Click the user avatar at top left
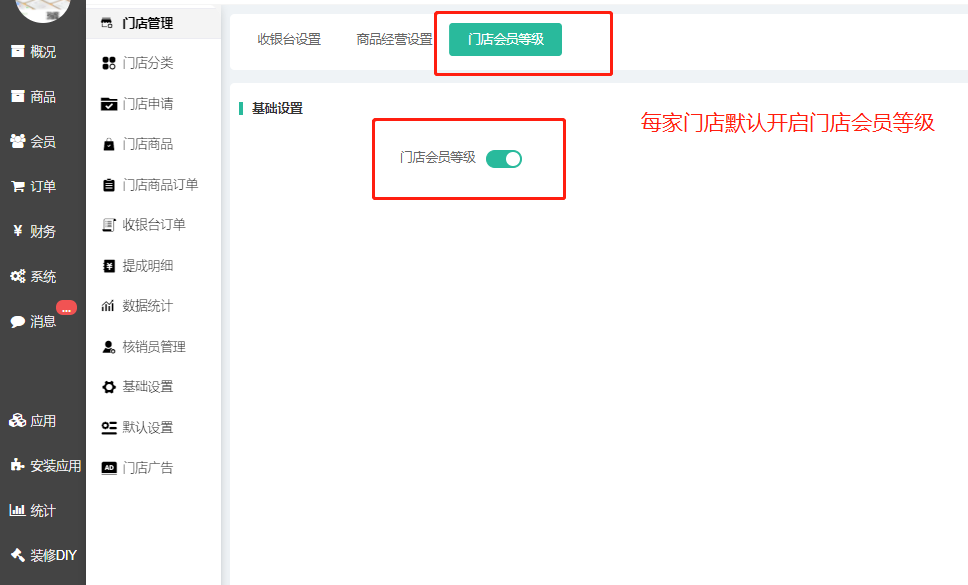968x585 pixels. click(x=43, y=9)
